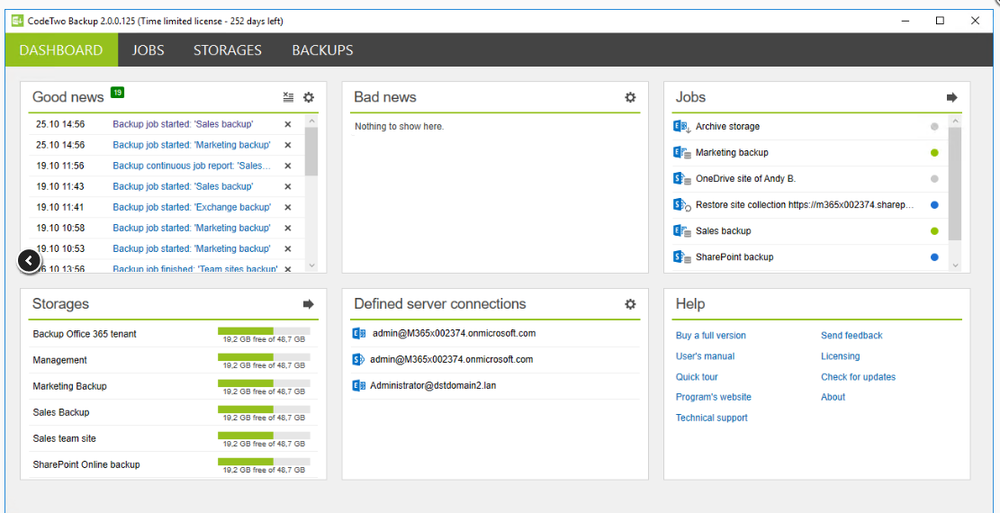The height and width of the screenshot is (513, 1000).
Task: Start the Quick tour link
Action: pos(696,376)
